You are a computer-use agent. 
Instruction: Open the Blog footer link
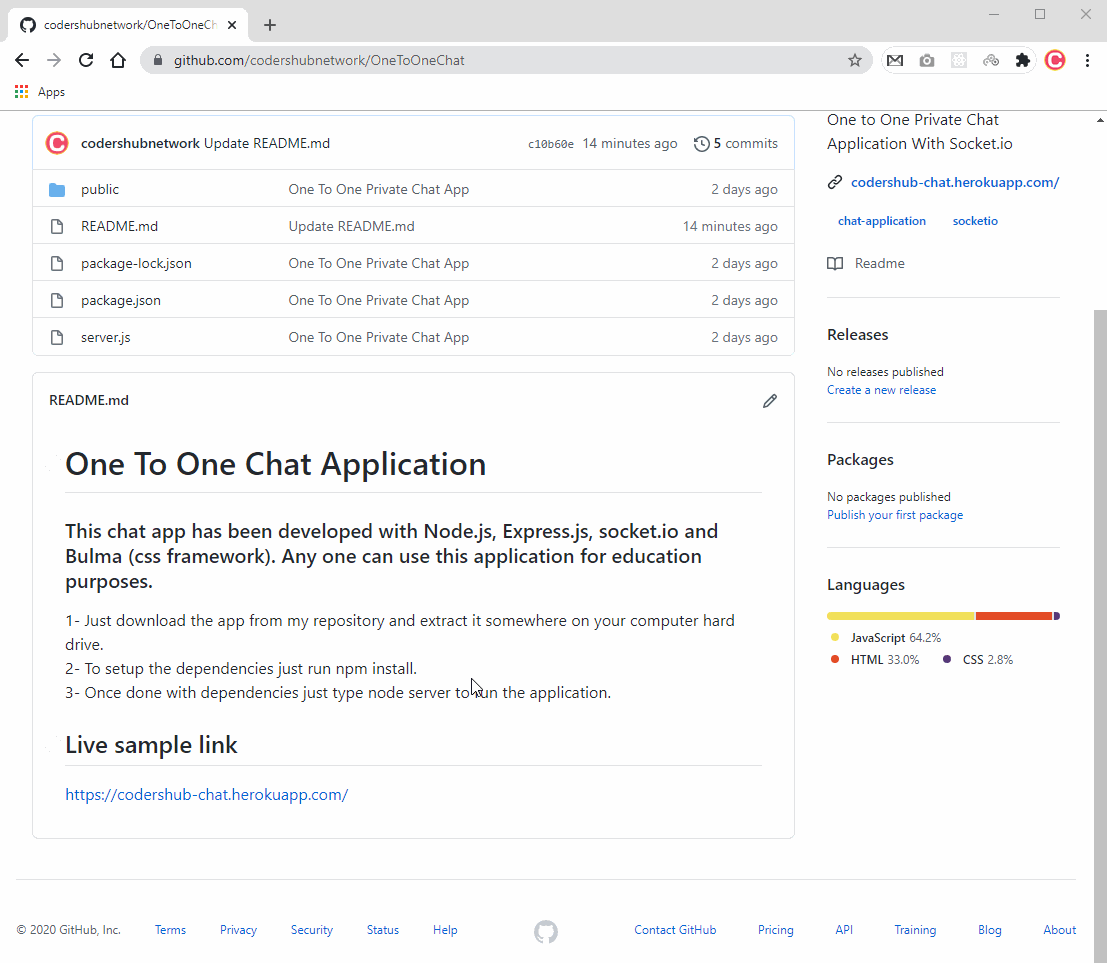pos(989,930)
